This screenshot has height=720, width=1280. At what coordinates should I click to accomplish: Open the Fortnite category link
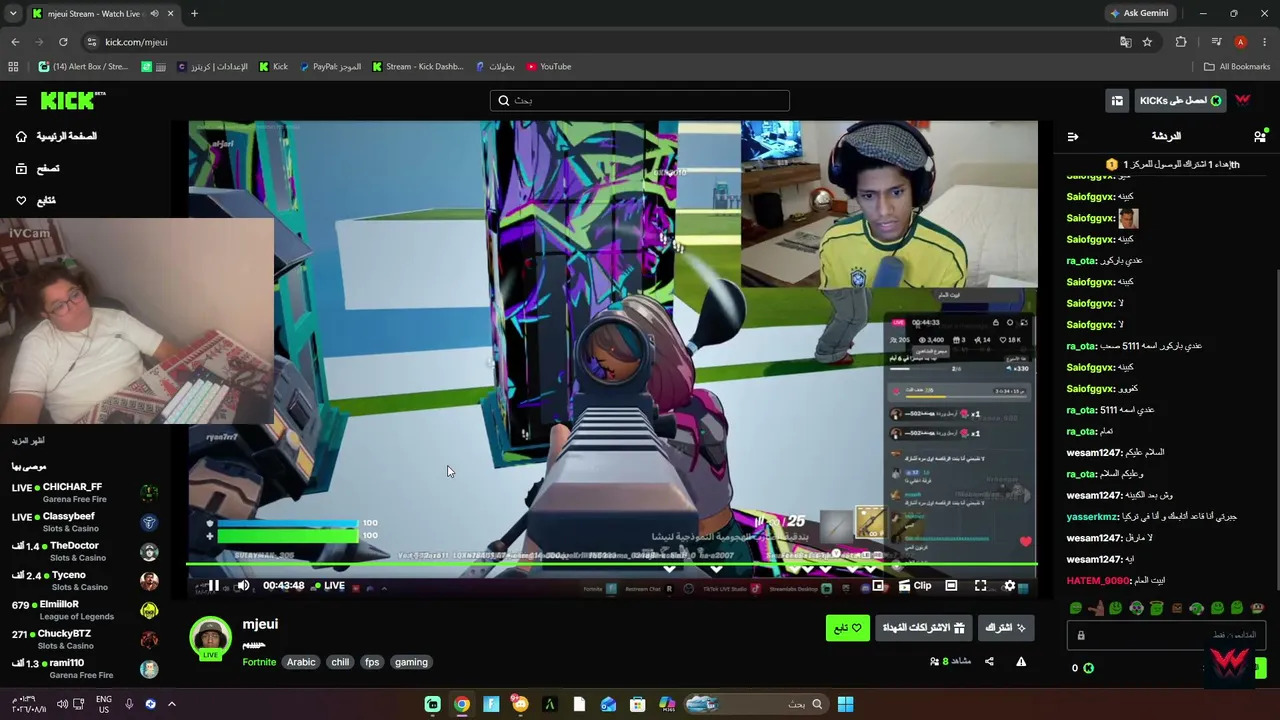click(259, 662)
